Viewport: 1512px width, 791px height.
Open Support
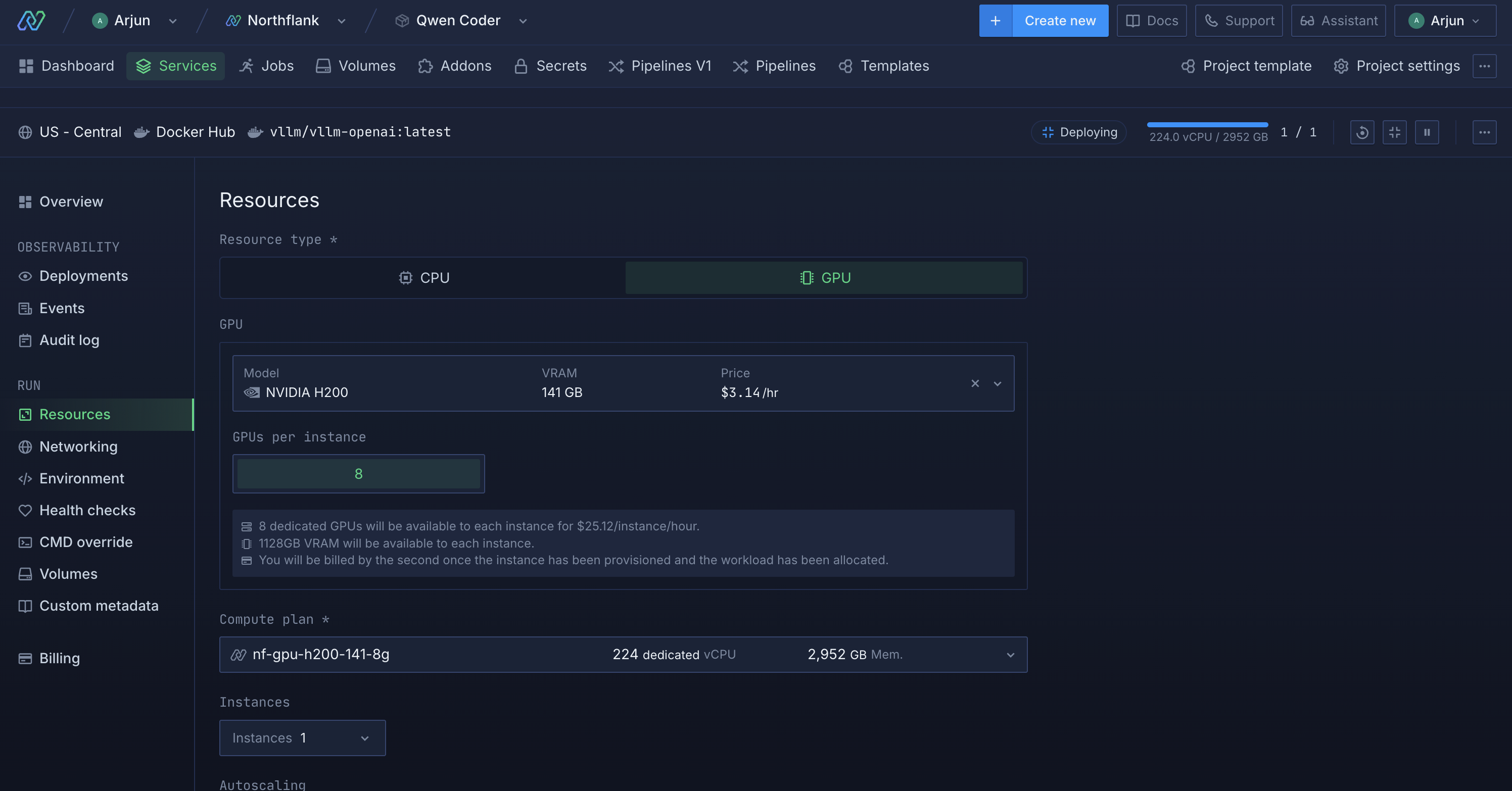[1239, 21]
